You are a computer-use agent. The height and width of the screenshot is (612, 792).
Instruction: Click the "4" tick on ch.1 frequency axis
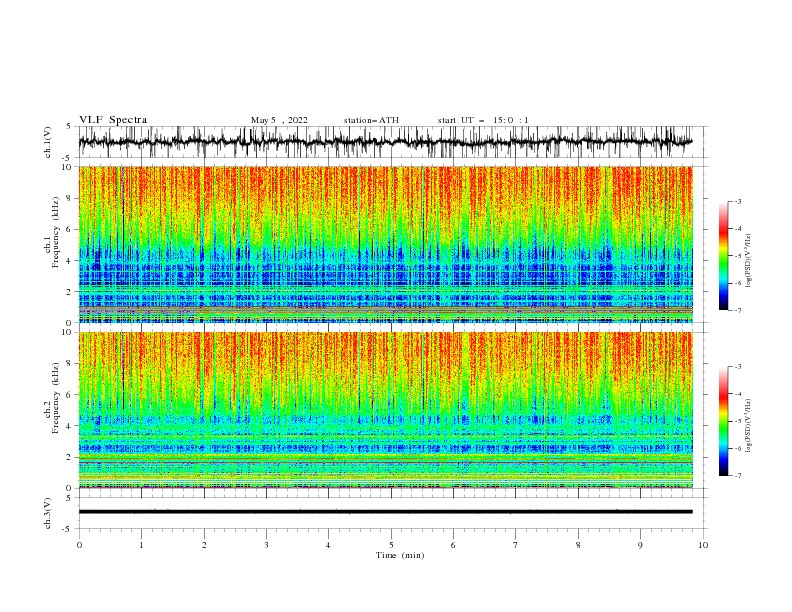point(69,261)
